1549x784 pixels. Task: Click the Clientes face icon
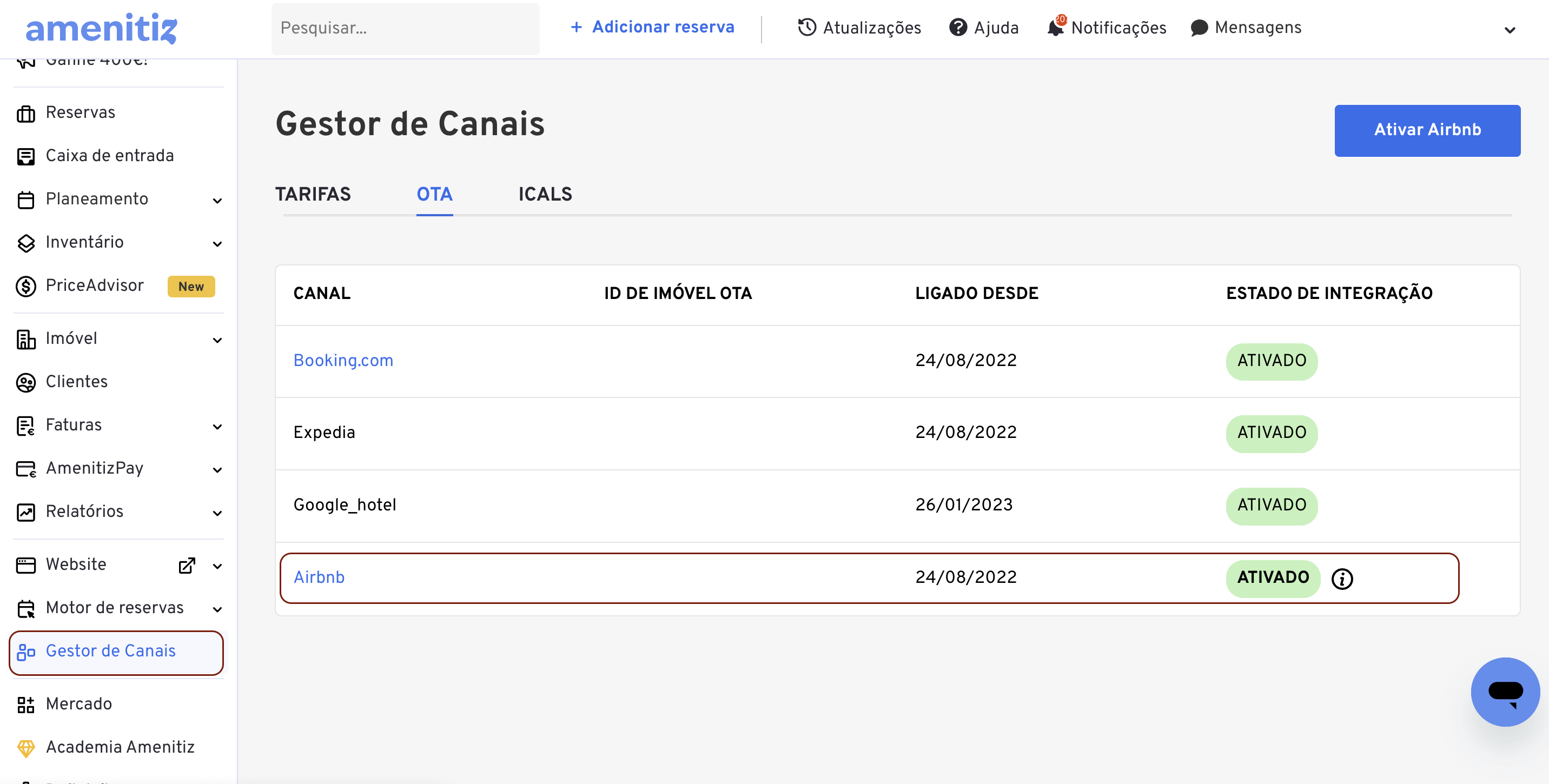(x=26, y=382)
